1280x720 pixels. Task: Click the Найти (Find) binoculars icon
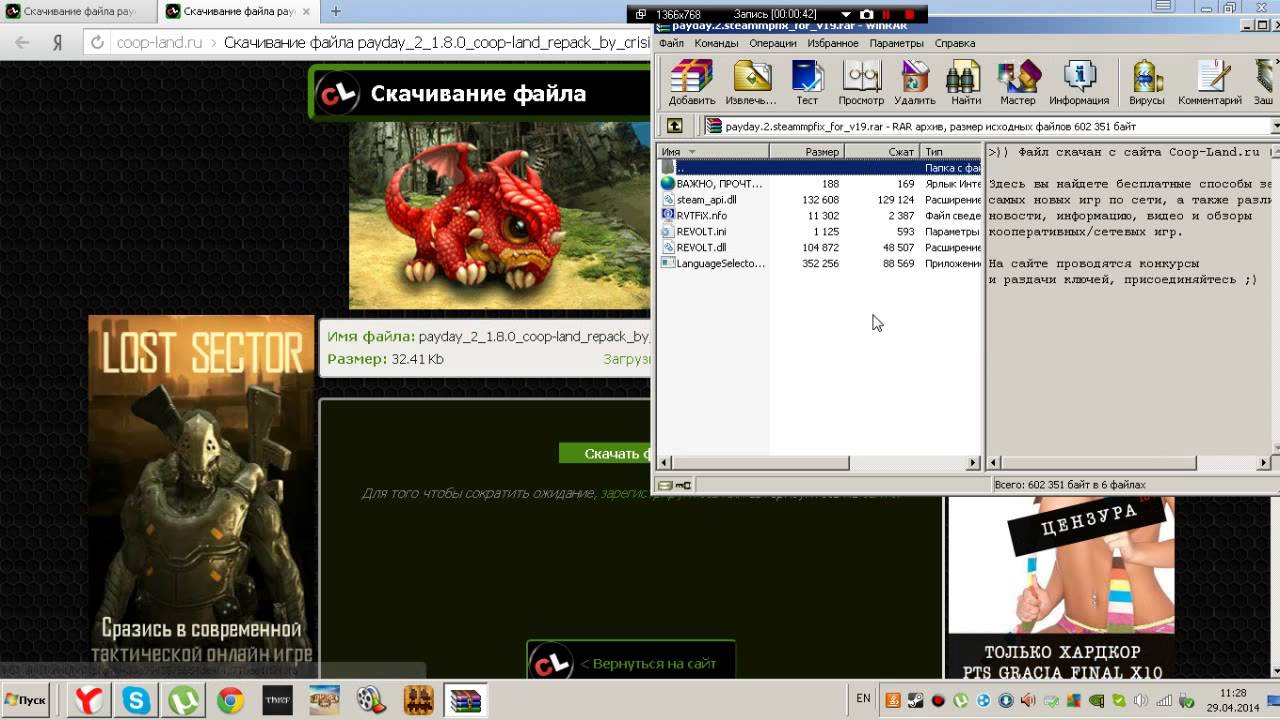(966, 83)
